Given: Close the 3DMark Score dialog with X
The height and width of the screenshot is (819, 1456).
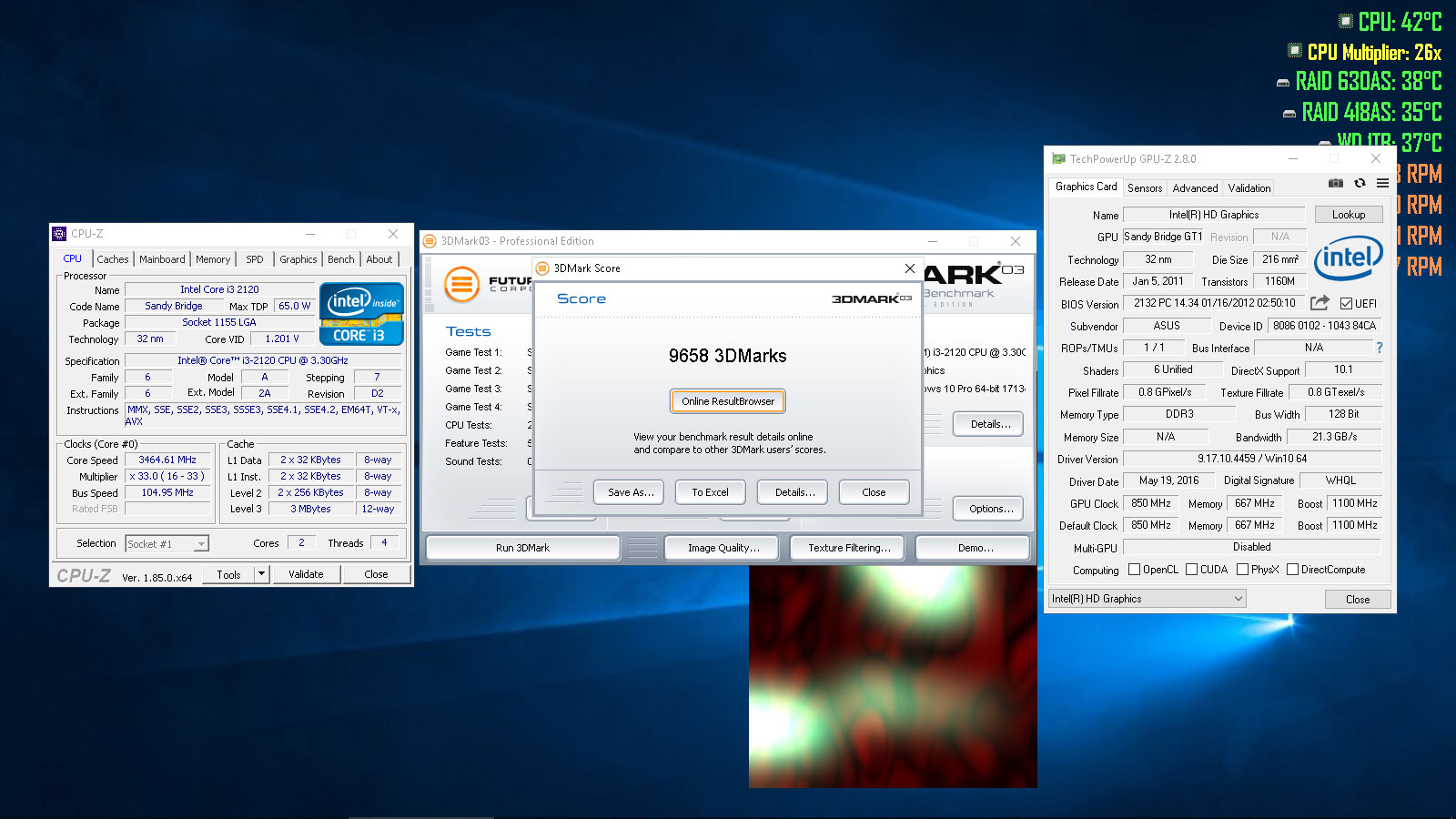Looking at the screenshot, I should click(910, 268).
